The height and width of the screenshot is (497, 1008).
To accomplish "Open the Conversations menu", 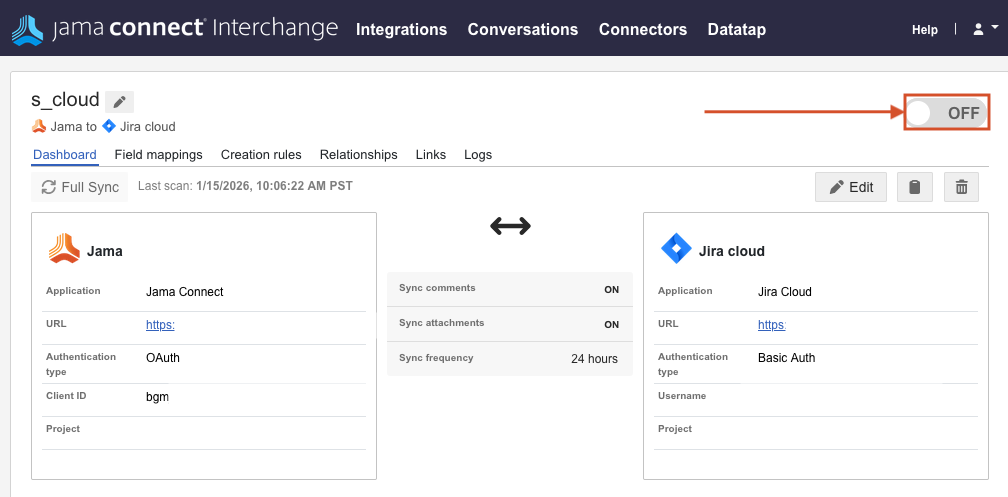I will pyautogui.click(x=523, y=30).
